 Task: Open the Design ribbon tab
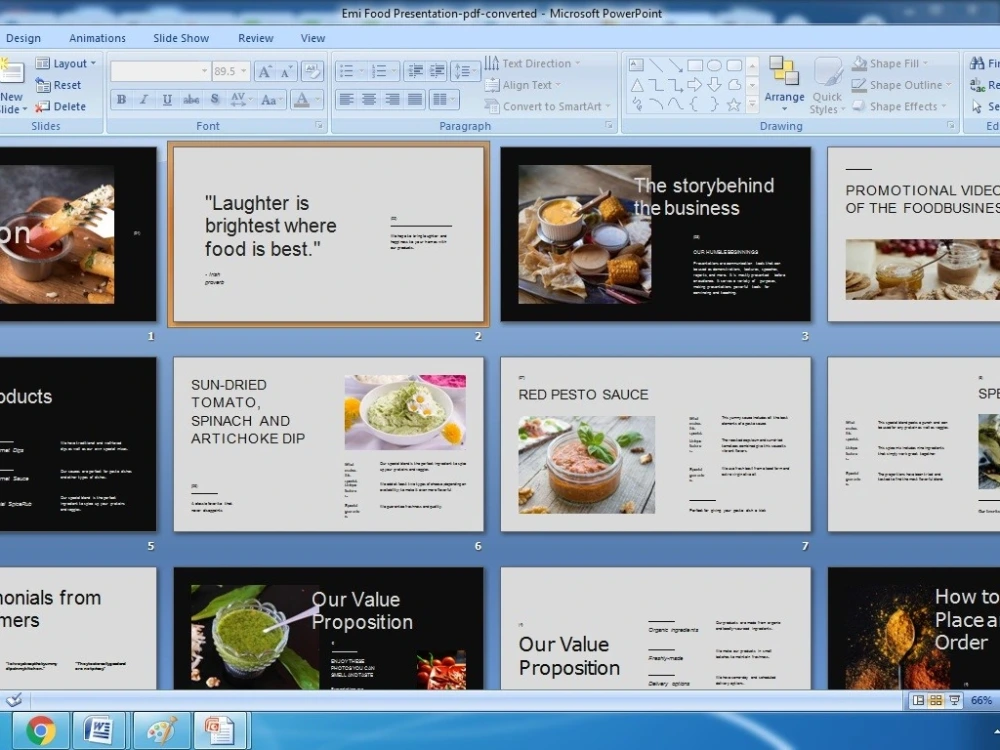click(23, 38)
